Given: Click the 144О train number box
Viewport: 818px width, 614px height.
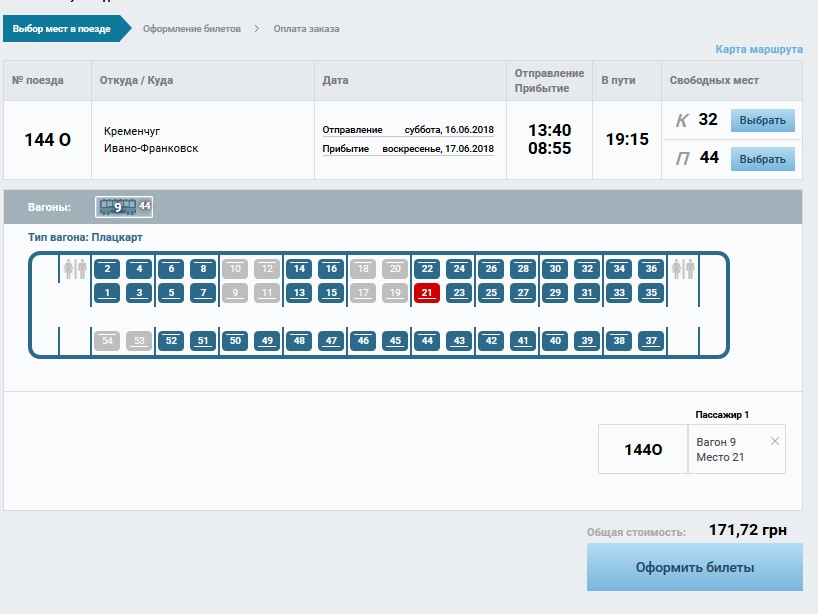Looking at the screenshot, I should (643, 449).
